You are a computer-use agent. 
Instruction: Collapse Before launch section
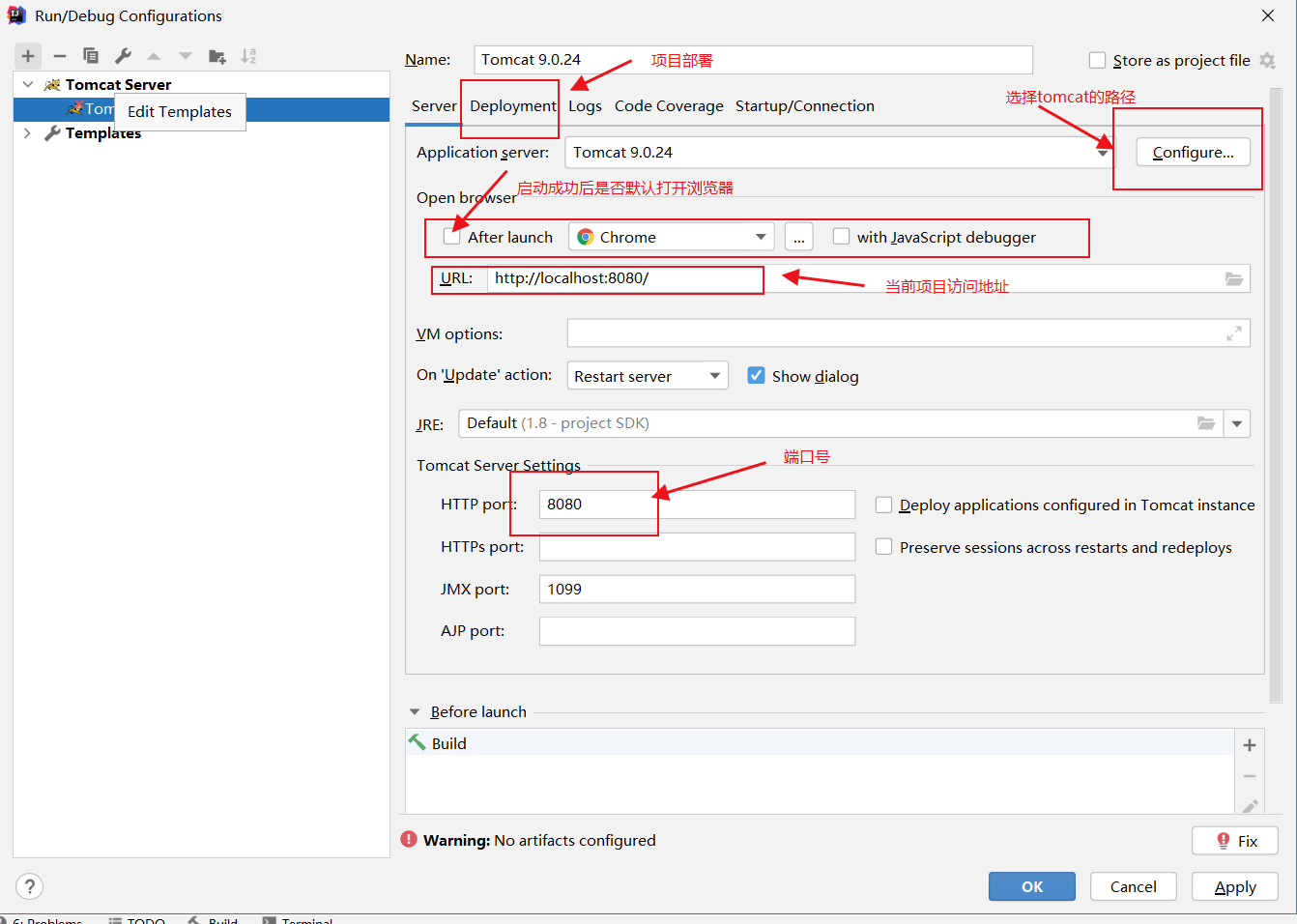415,712
